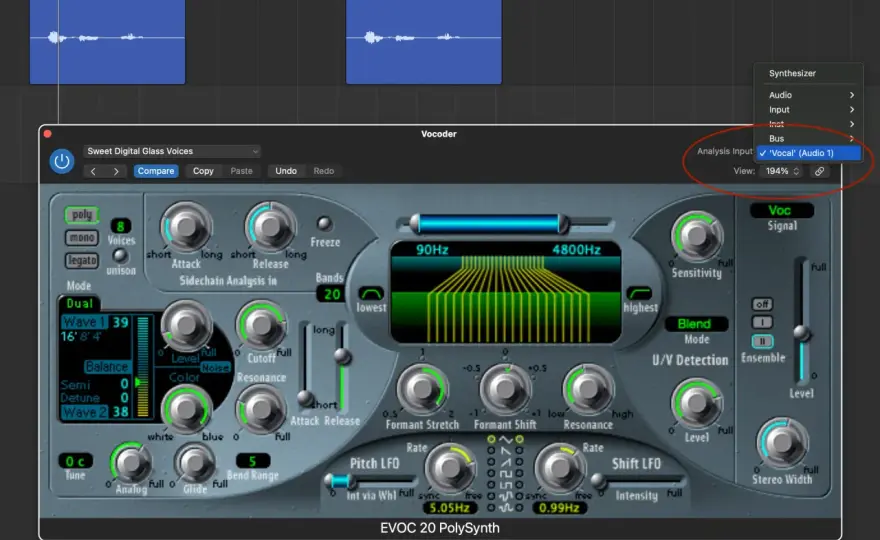Choose 'Vocal' (Audio 1) menu entry
The height and width of the screenshot is (540, 880).
(x=808, y=153)
